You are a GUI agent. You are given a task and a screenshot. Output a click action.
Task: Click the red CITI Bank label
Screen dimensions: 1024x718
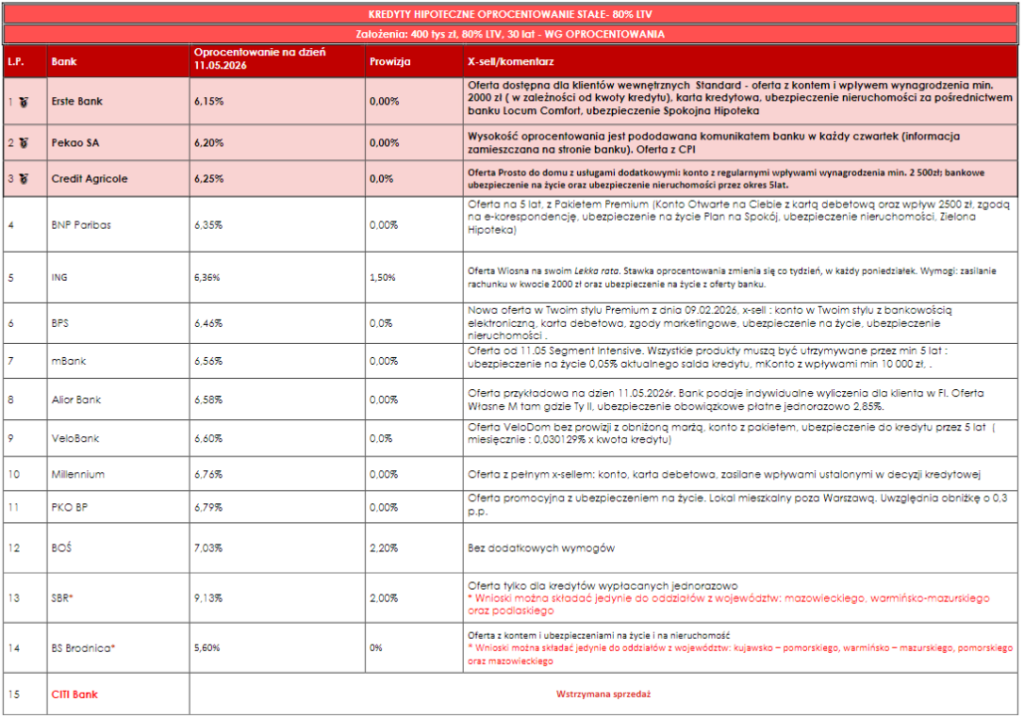(x=74, y=694)
